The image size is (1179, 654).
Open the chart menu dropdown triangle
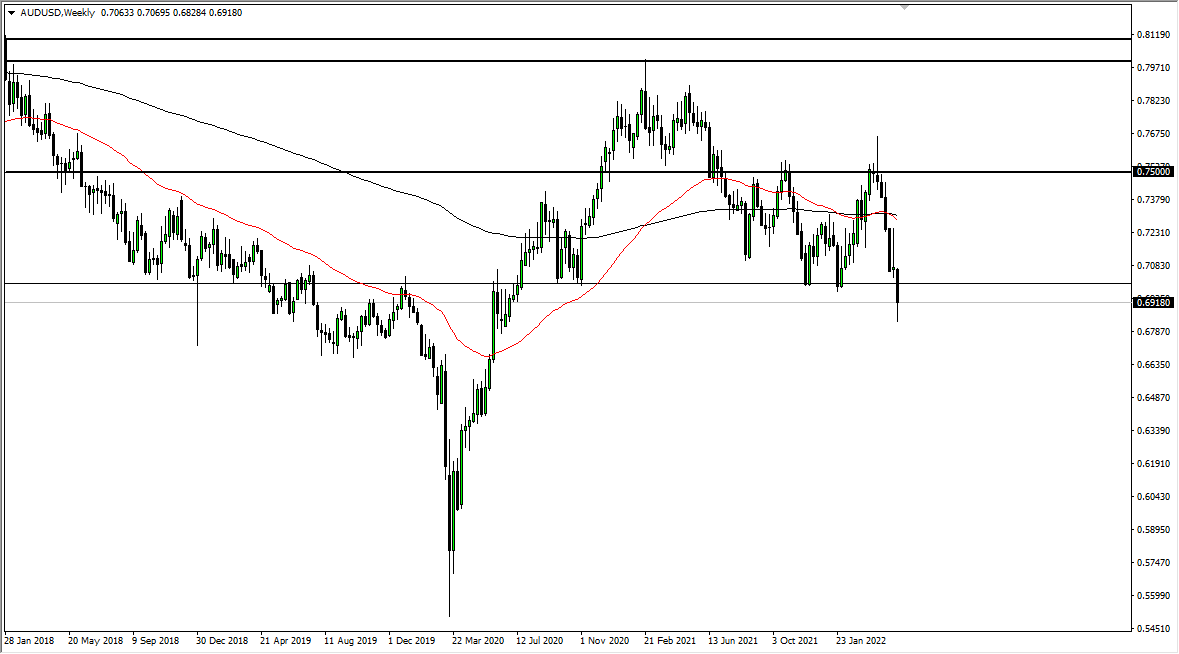11,13
